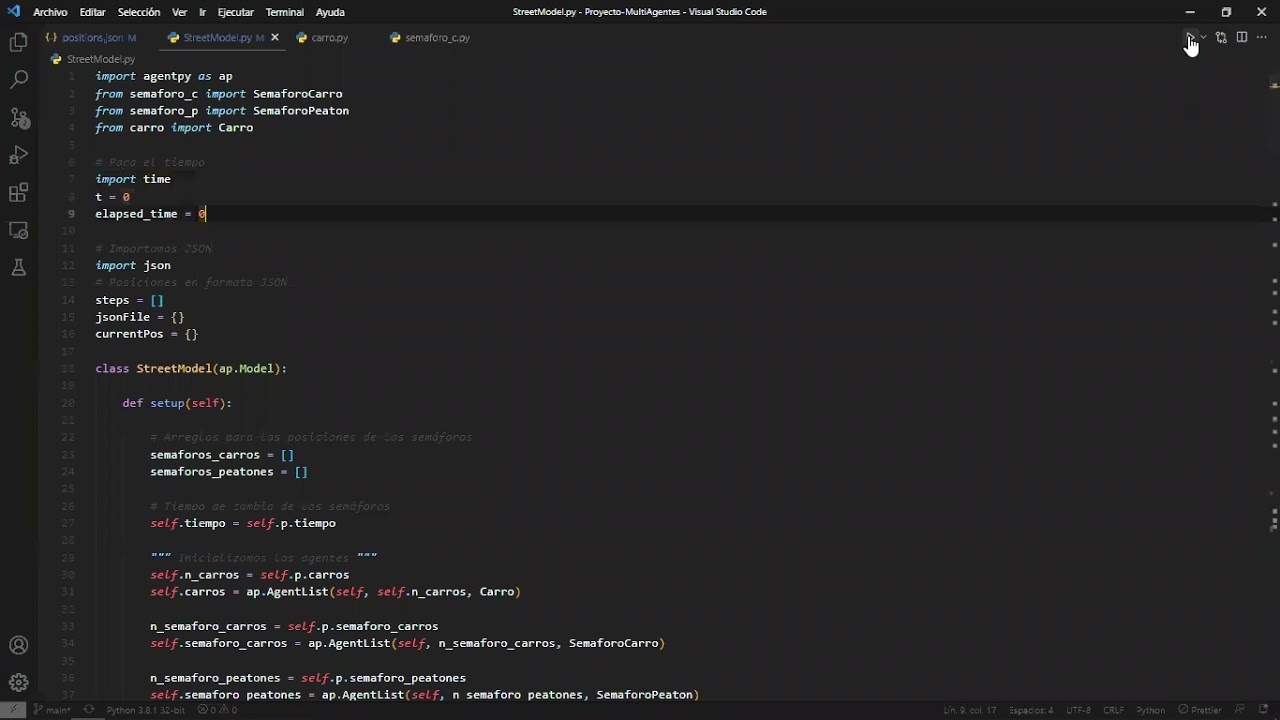Open the Manage gear menu
Image resolution: width=1280 pixels, height=720 pixels.
coord(18,683)
